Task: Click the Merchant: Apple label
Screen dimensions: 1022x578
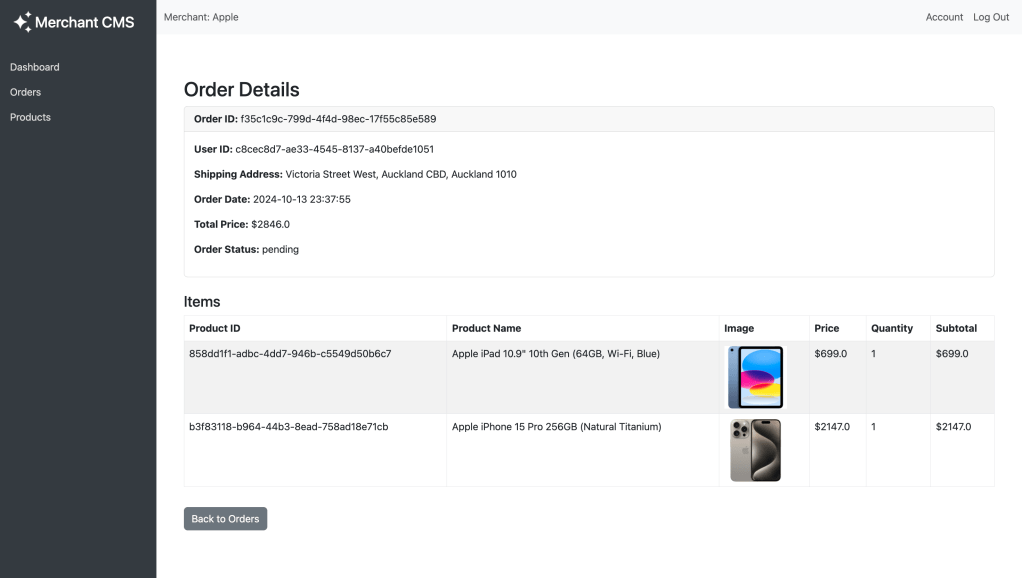Action: pyautogui.click(x=201, y=17)
